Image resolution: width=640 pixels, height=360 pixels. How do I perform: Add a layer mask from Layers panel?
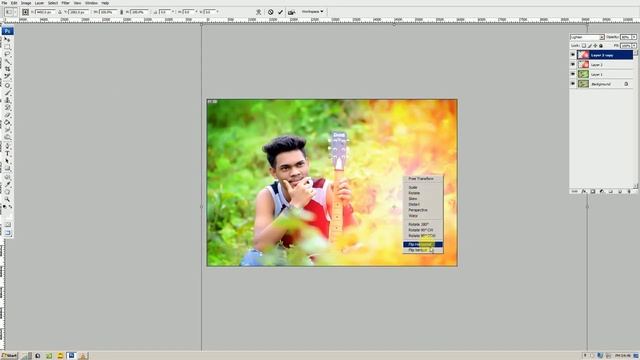[593, 191]
